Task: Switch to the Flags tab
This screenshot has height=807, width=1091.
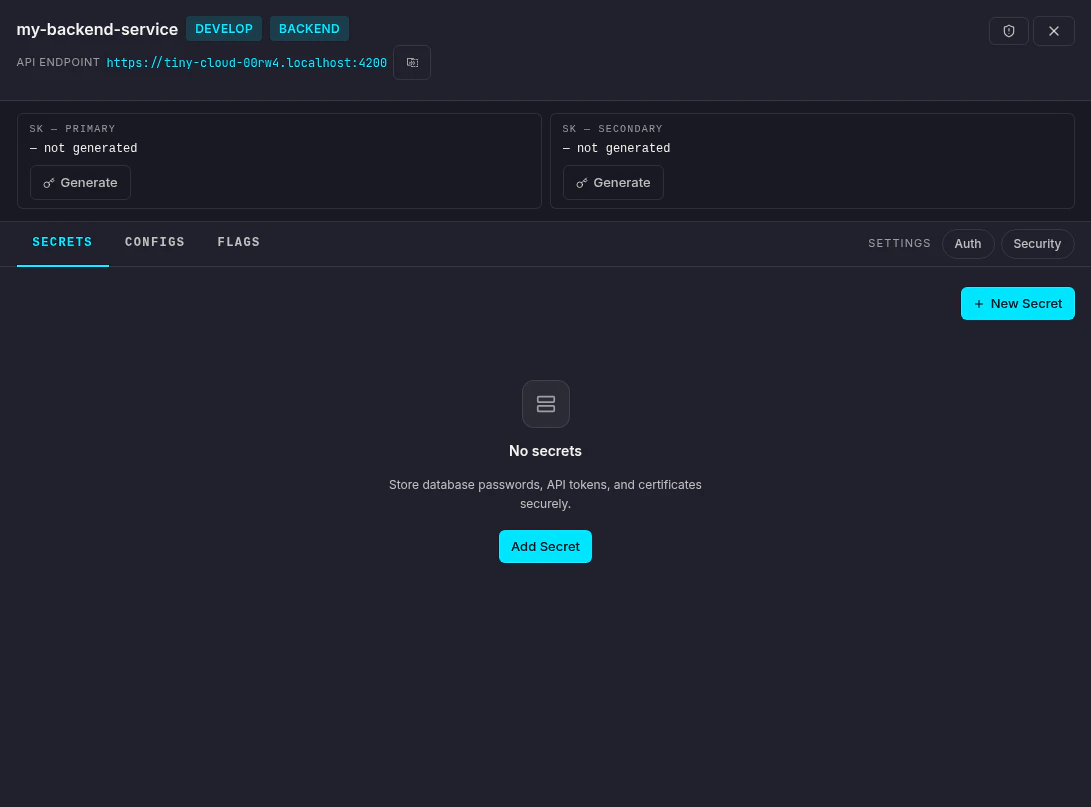Action: tap(239, 242)
